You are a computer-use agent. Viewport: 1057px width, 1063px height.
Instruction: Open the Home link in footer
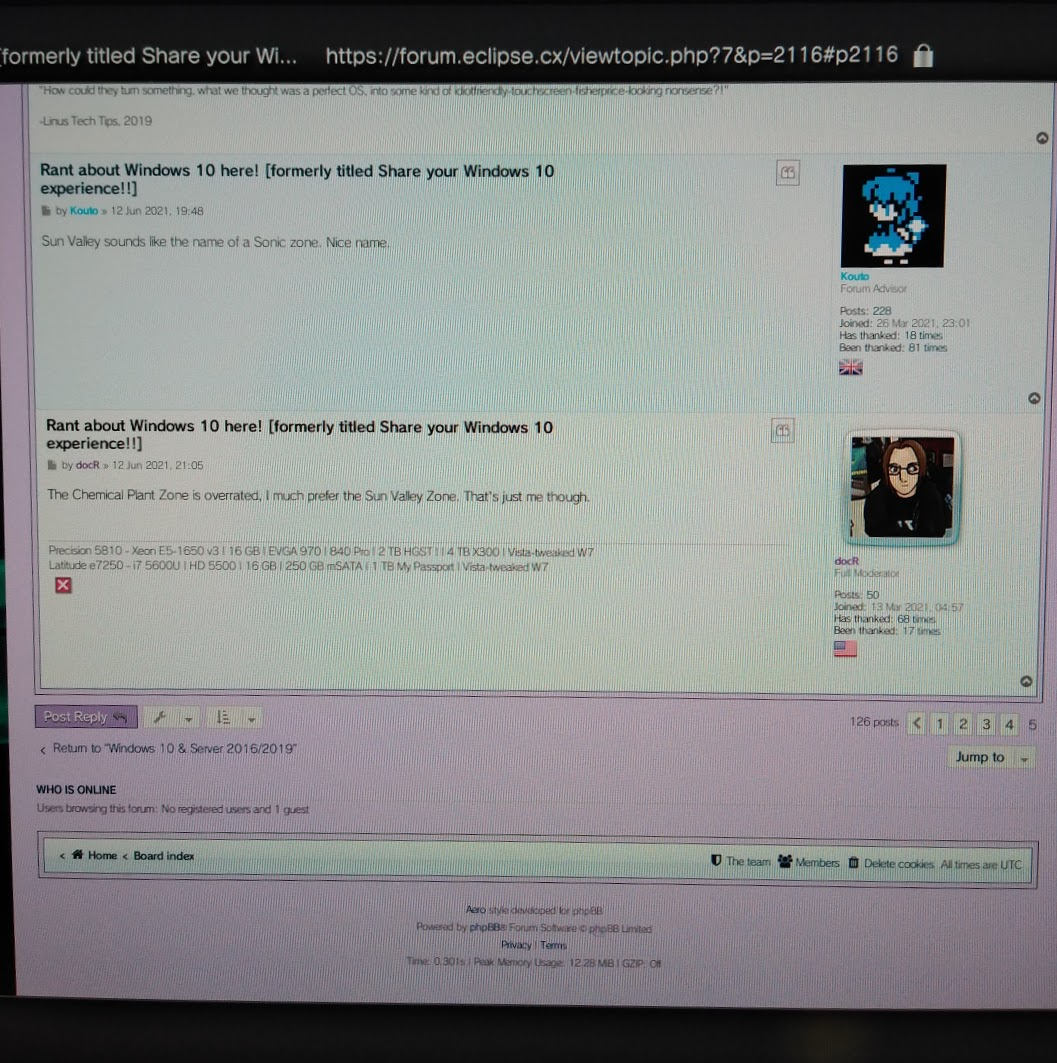[102, 855]
